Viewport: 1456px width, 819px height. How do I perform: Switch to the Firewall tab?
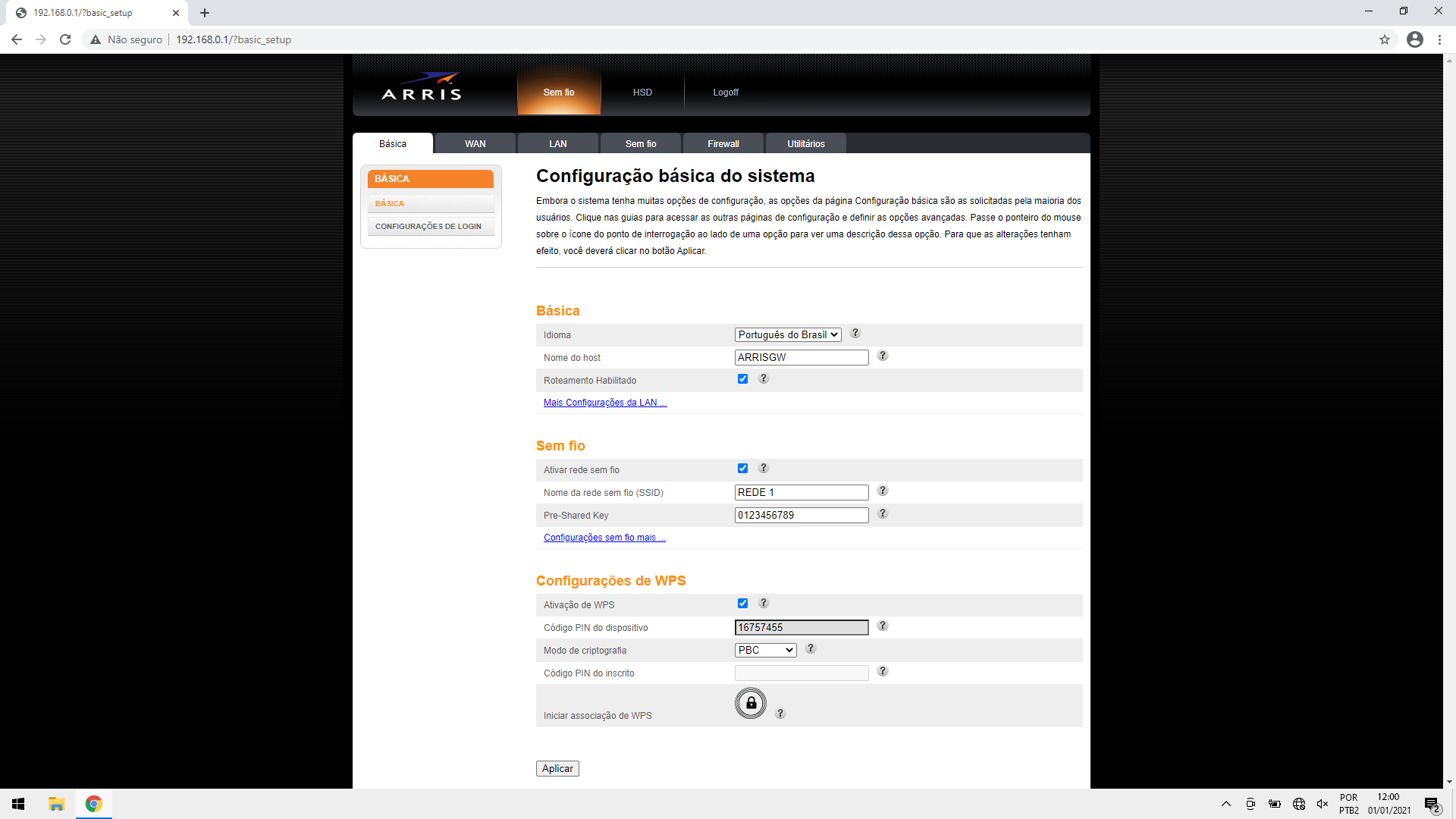coord(723,143)
